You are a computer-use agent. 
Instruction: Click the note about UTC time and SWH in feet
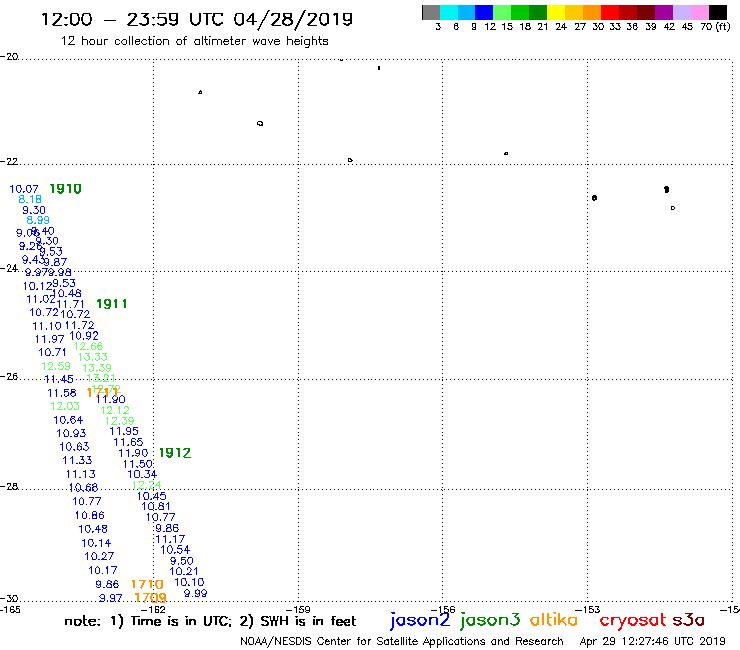(x=210, y=621)
